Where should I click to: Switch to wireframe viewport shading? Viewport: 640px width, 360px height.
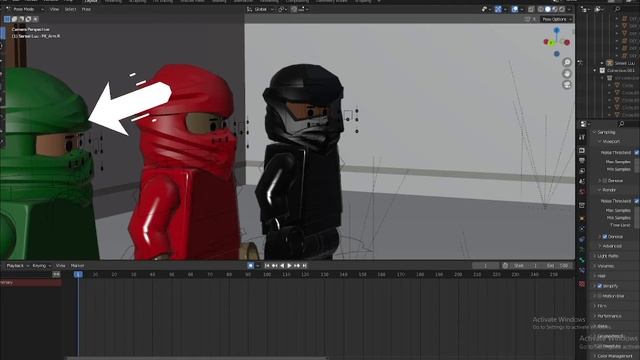541,9
